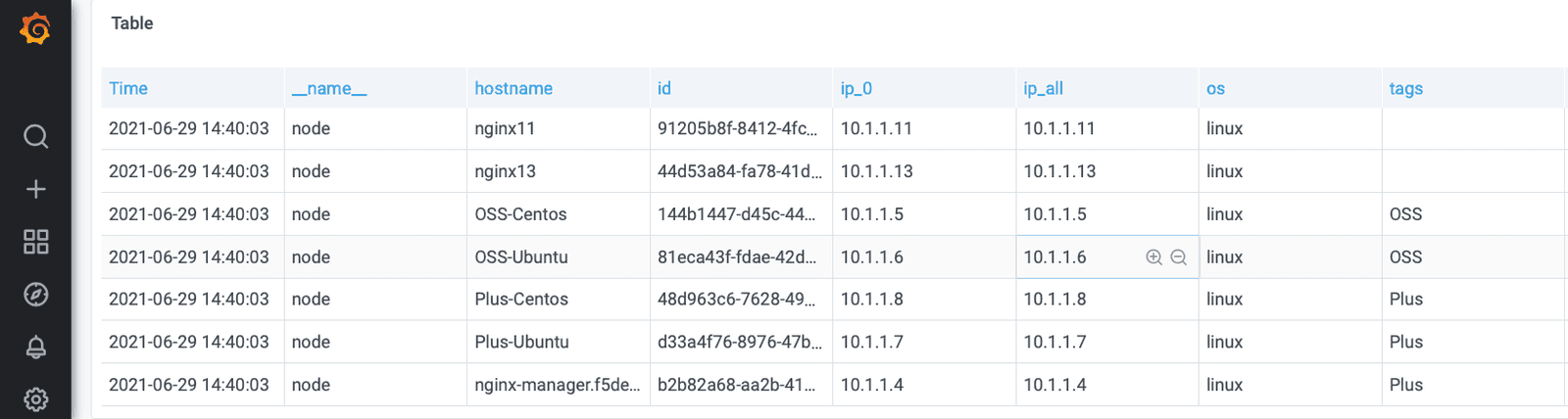Click the Create plus icon in sidebar
Screen dimensions: 1568x419
click(35, 189)
